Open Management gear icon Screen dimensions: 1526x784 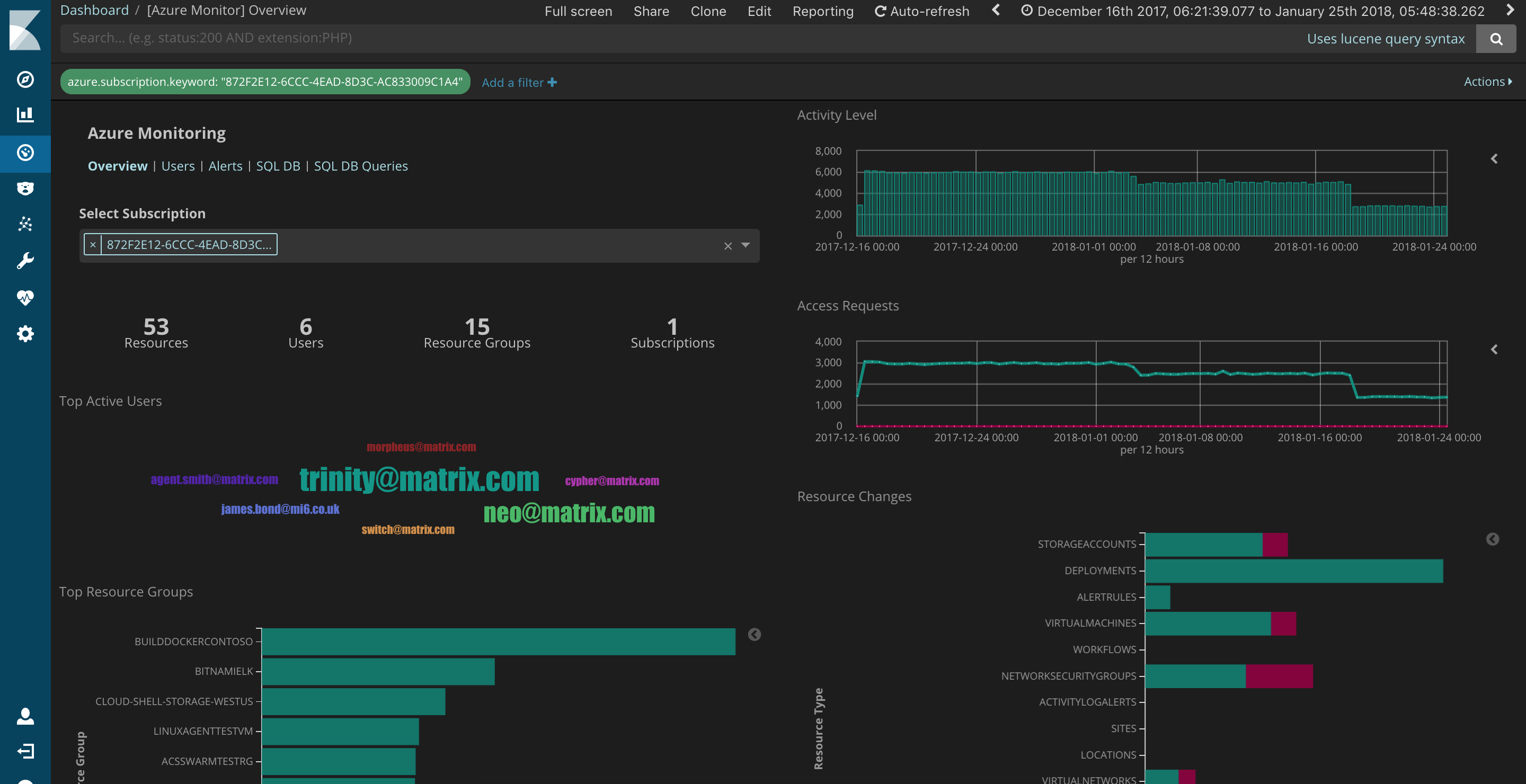coord(25,334)
